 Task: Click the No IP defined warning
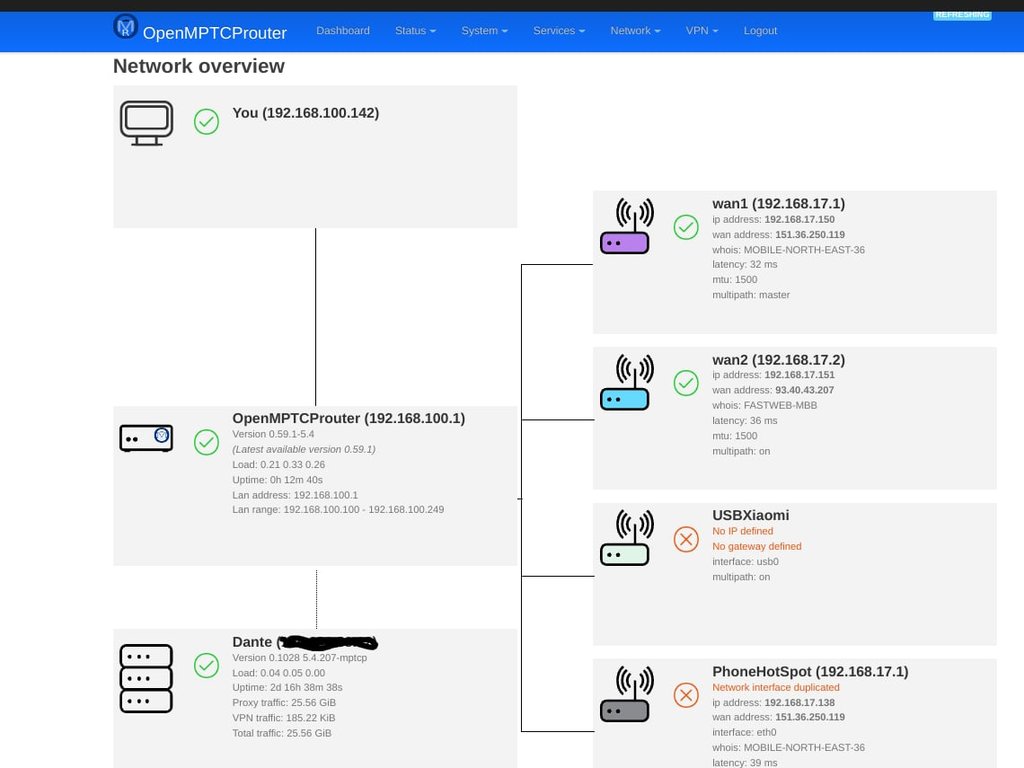click(x=743, y=532)
